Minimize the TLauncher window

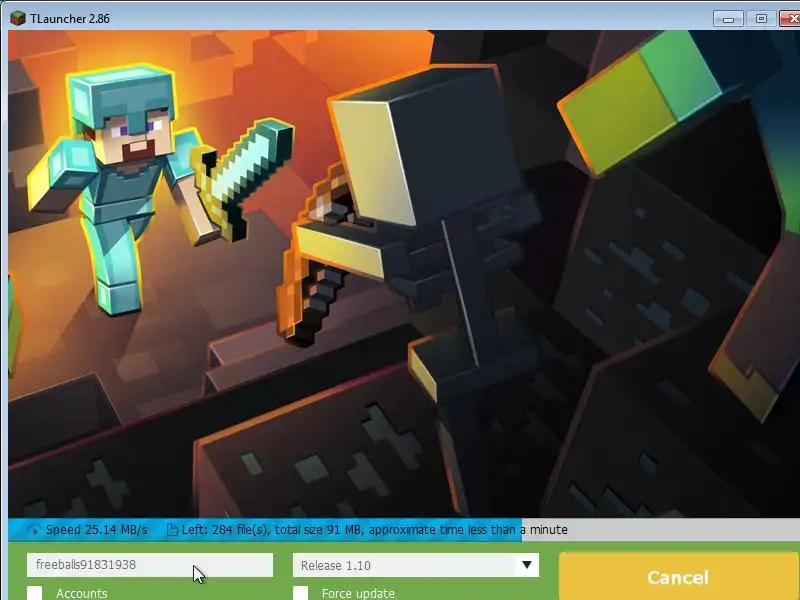tap(728, 19)
